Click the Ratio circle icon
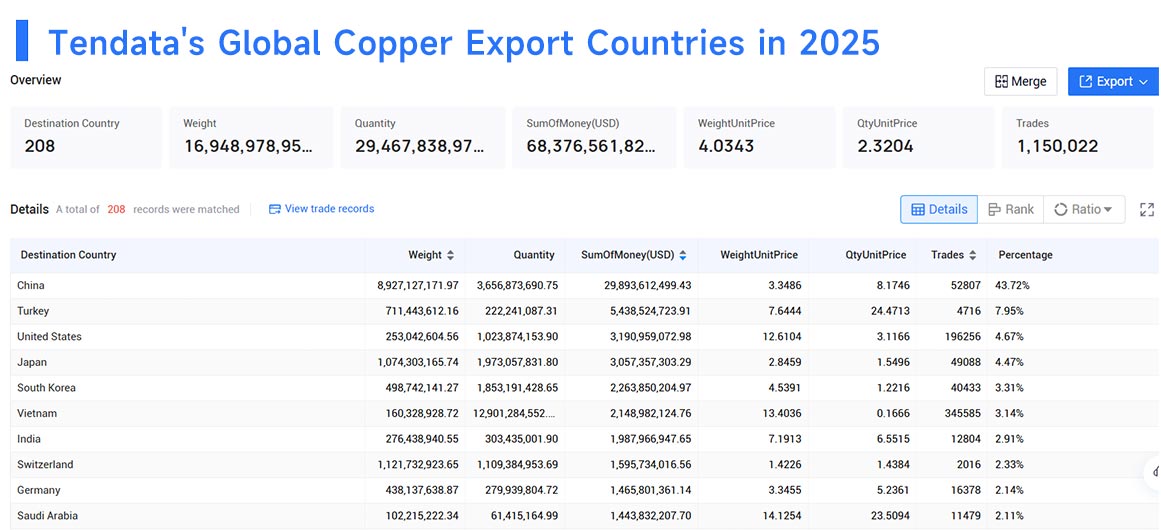 [1060, 209]
